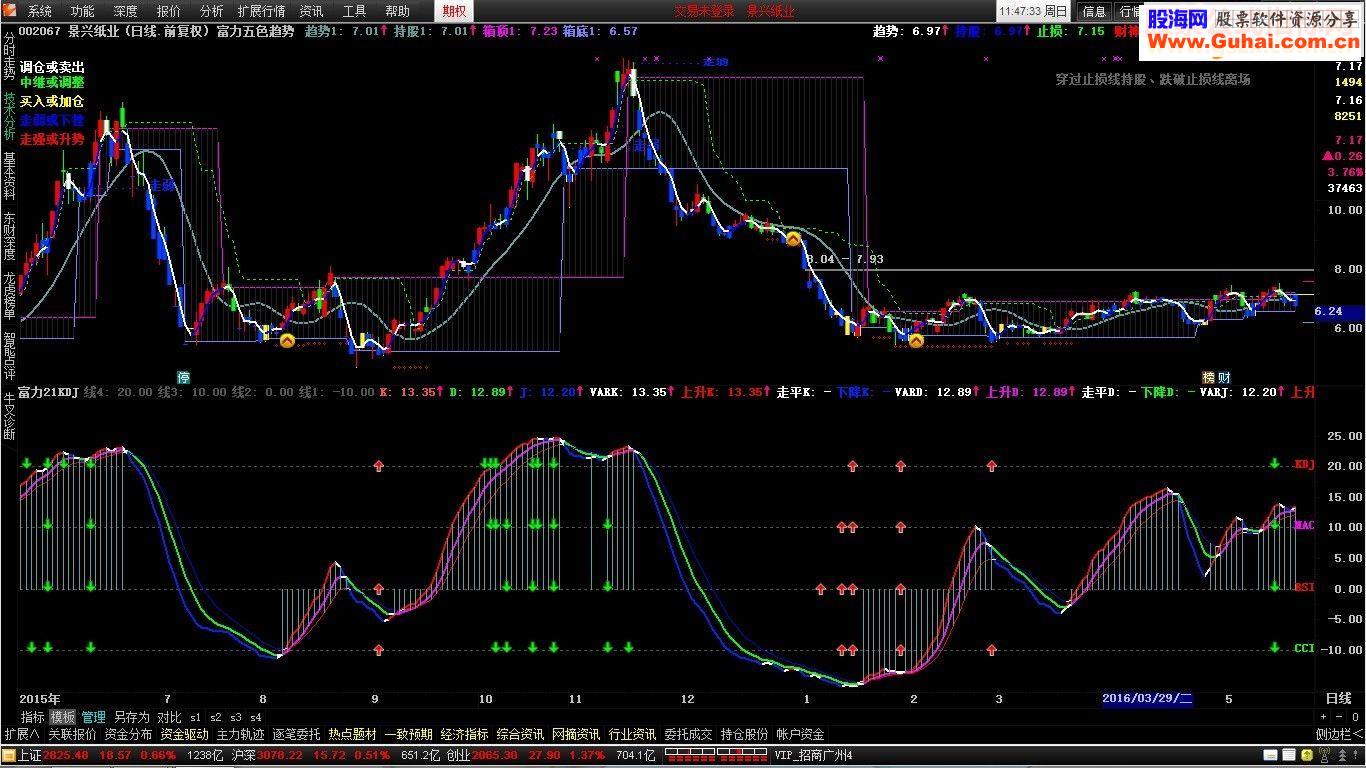
Task: Open the 分析 menu
Action: (x=212, y=11)
